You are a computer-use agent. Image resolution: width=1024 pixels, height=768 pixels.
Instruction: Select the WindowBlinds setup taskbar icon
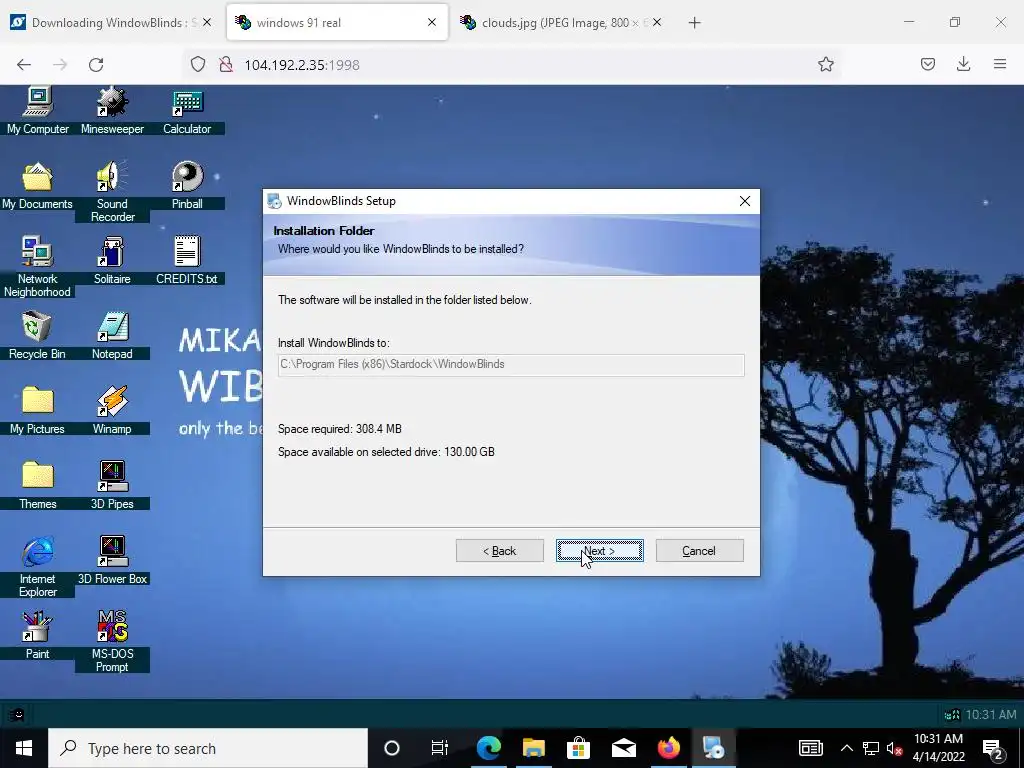point(714,748)
